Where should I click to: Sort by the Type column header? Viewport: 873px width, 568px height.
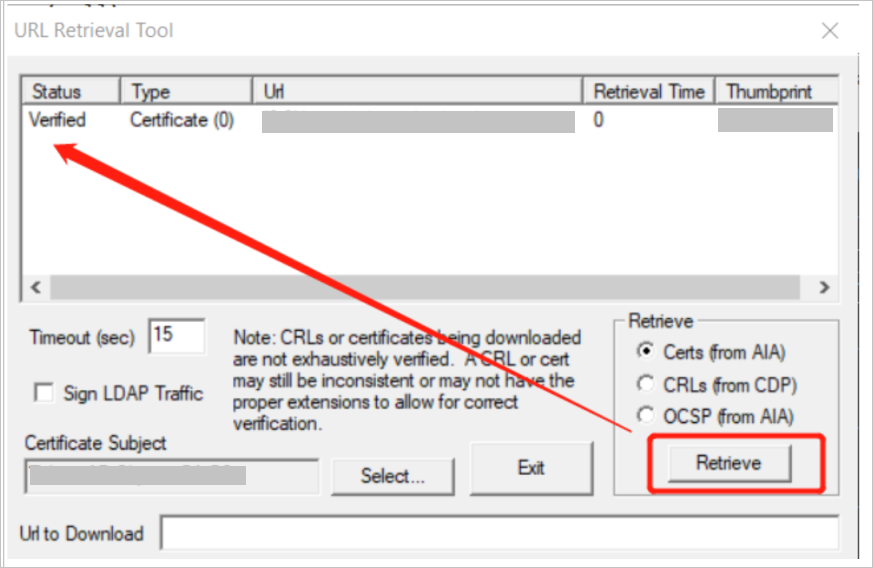(186, 91)
